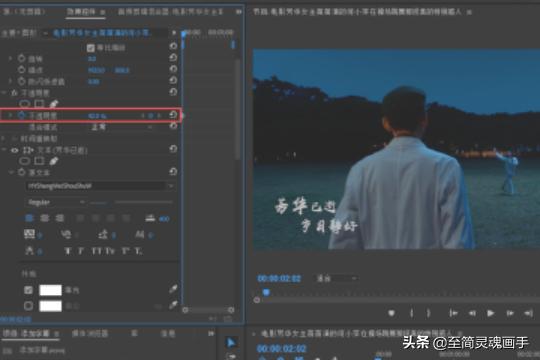The width and height of the screenshot is (540, 360).
Task: Reset the blend mode parameter
Action: point(173,126)
